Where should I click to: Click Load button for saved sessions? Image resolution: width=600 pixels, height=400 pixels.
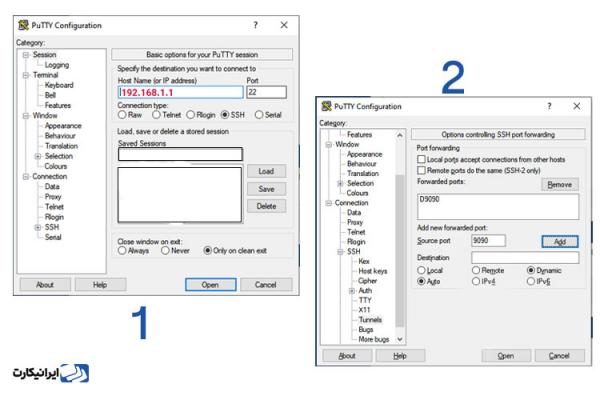[x=266, y=171]
